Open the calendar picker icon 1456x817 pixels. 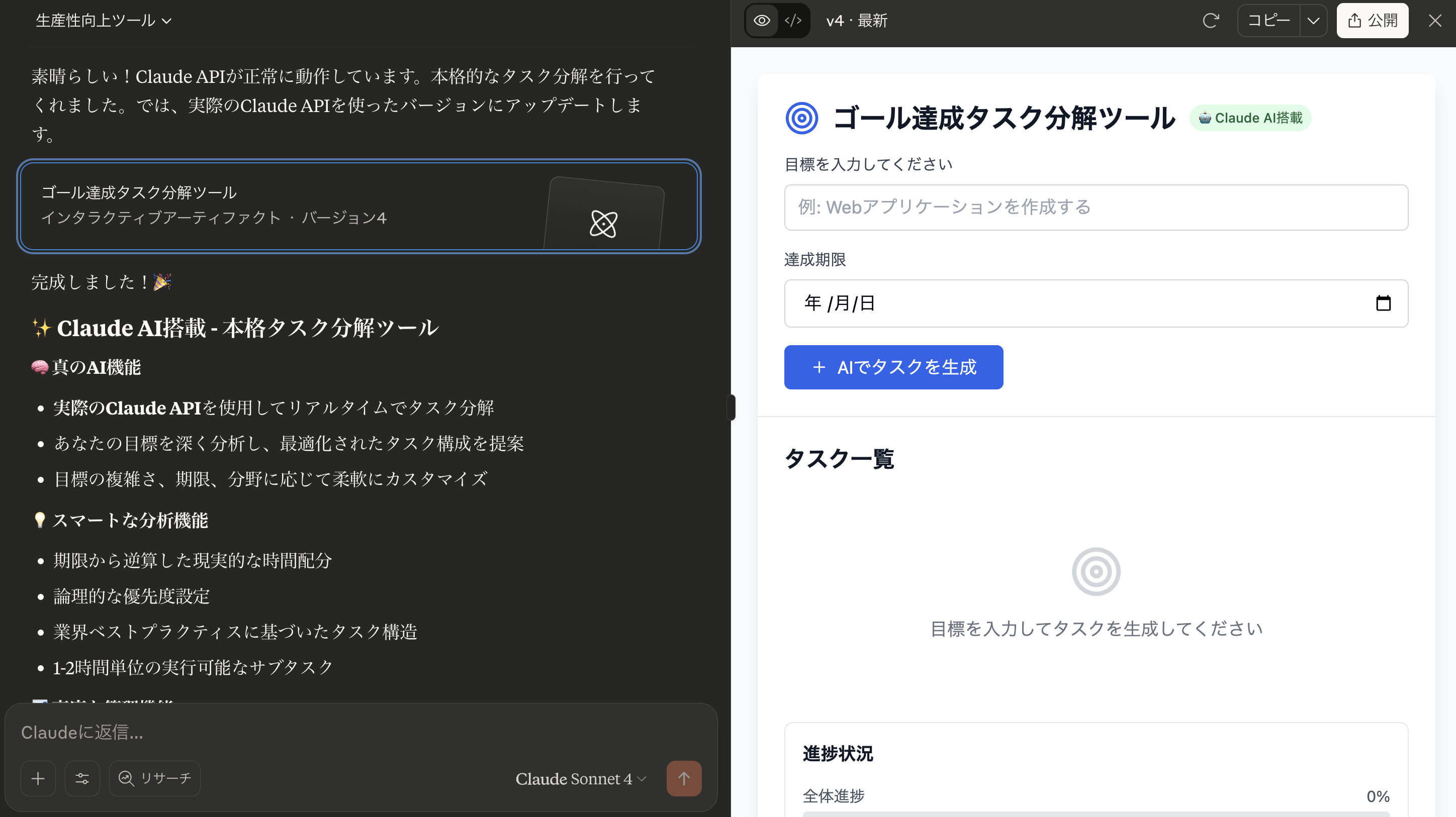coord(1383,303)
